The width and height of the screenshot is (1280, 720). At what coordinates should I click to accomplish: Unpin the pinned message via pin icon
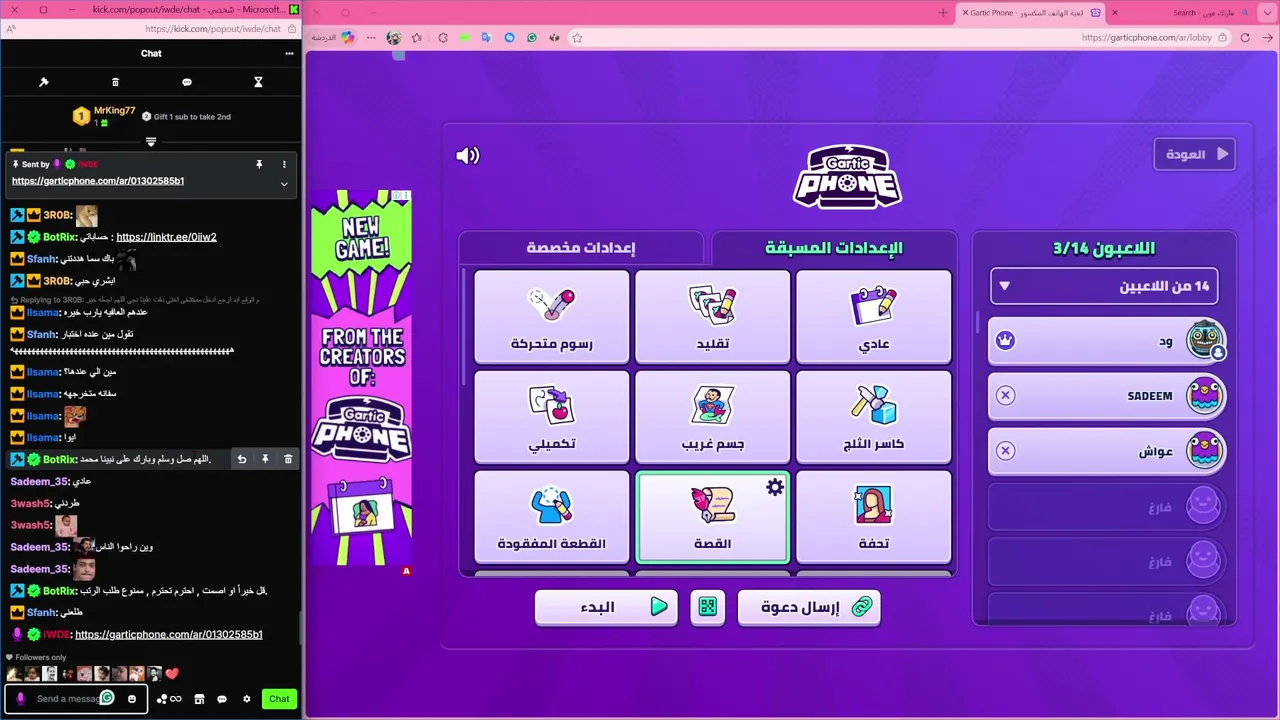coord(259,164)
